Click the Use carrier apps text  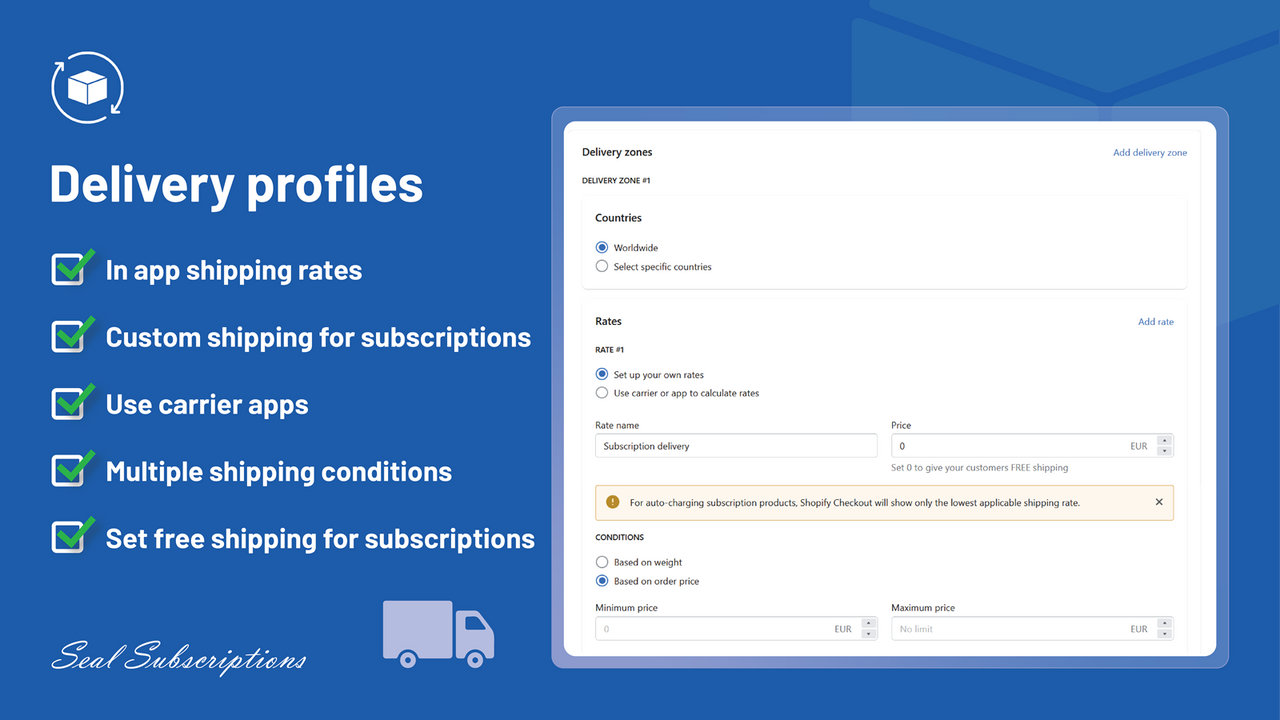207,404
